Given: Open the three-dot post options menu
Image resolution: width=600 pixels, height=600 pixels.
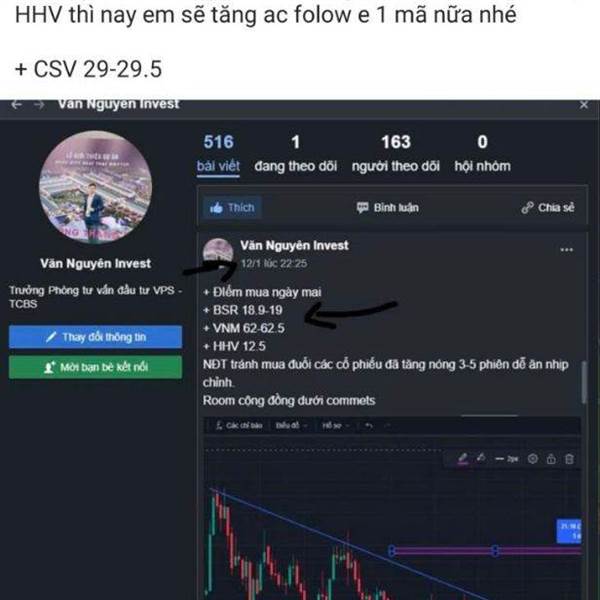Looking at the screenshot, I should point(566,250).
